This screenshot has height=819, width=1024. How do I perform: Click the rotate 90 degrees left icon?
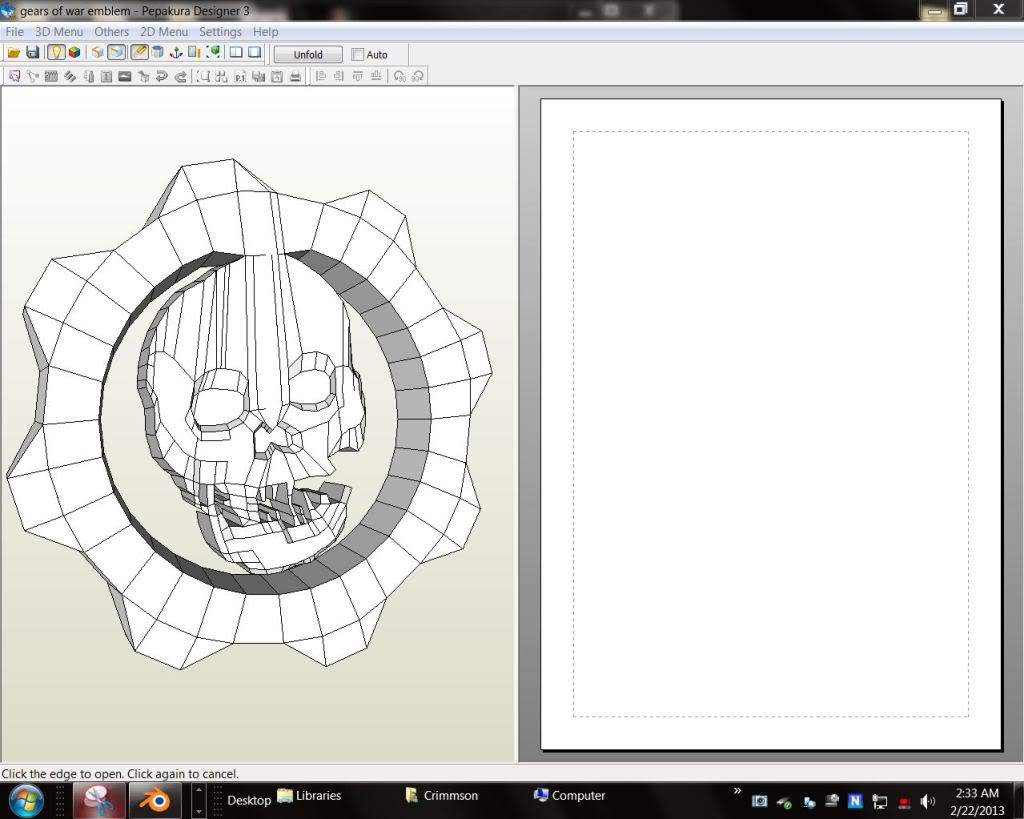pyautogui.click(x=400, y=76)
